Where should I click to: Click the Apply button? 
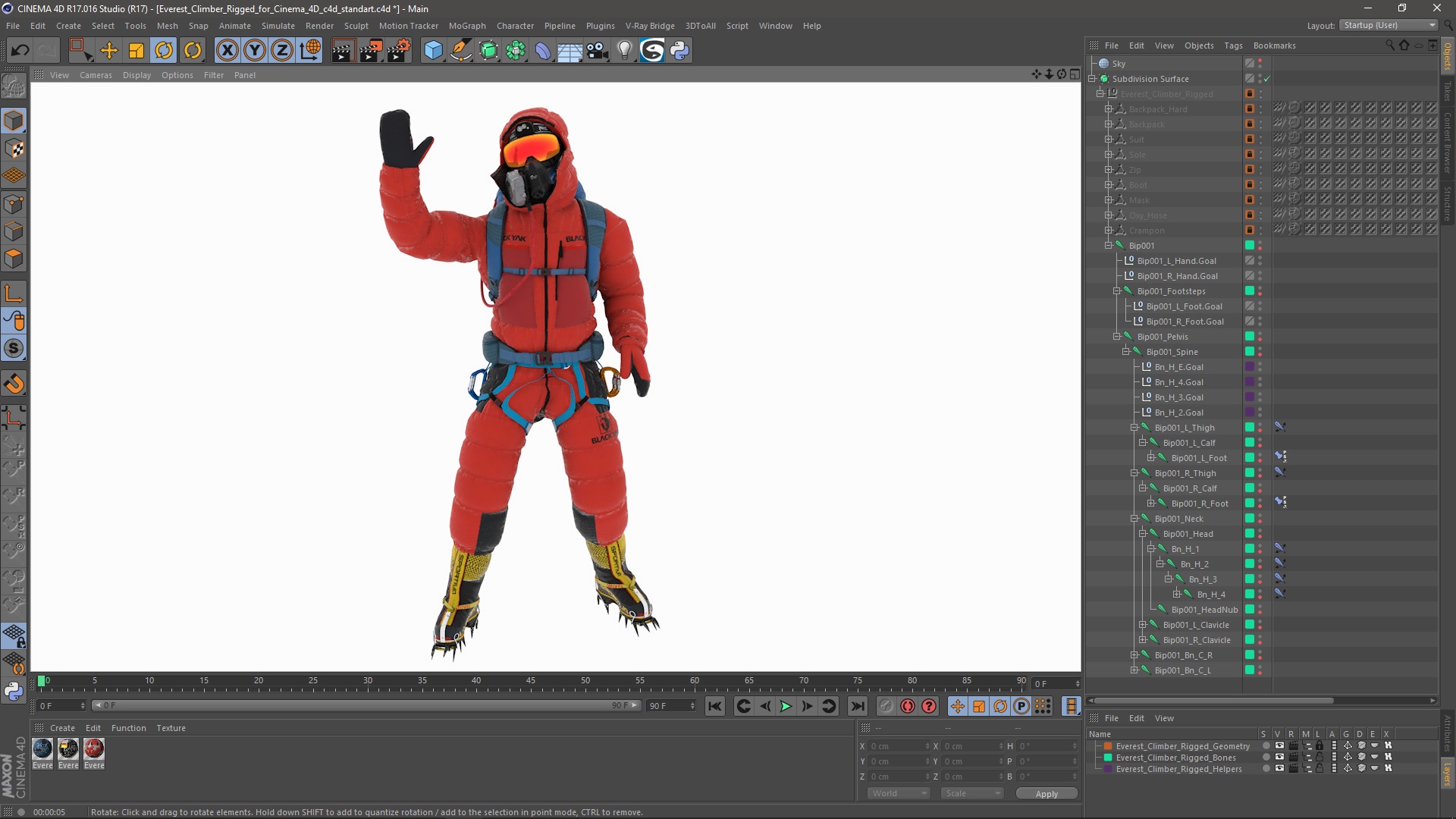(x=1046, y=793)
